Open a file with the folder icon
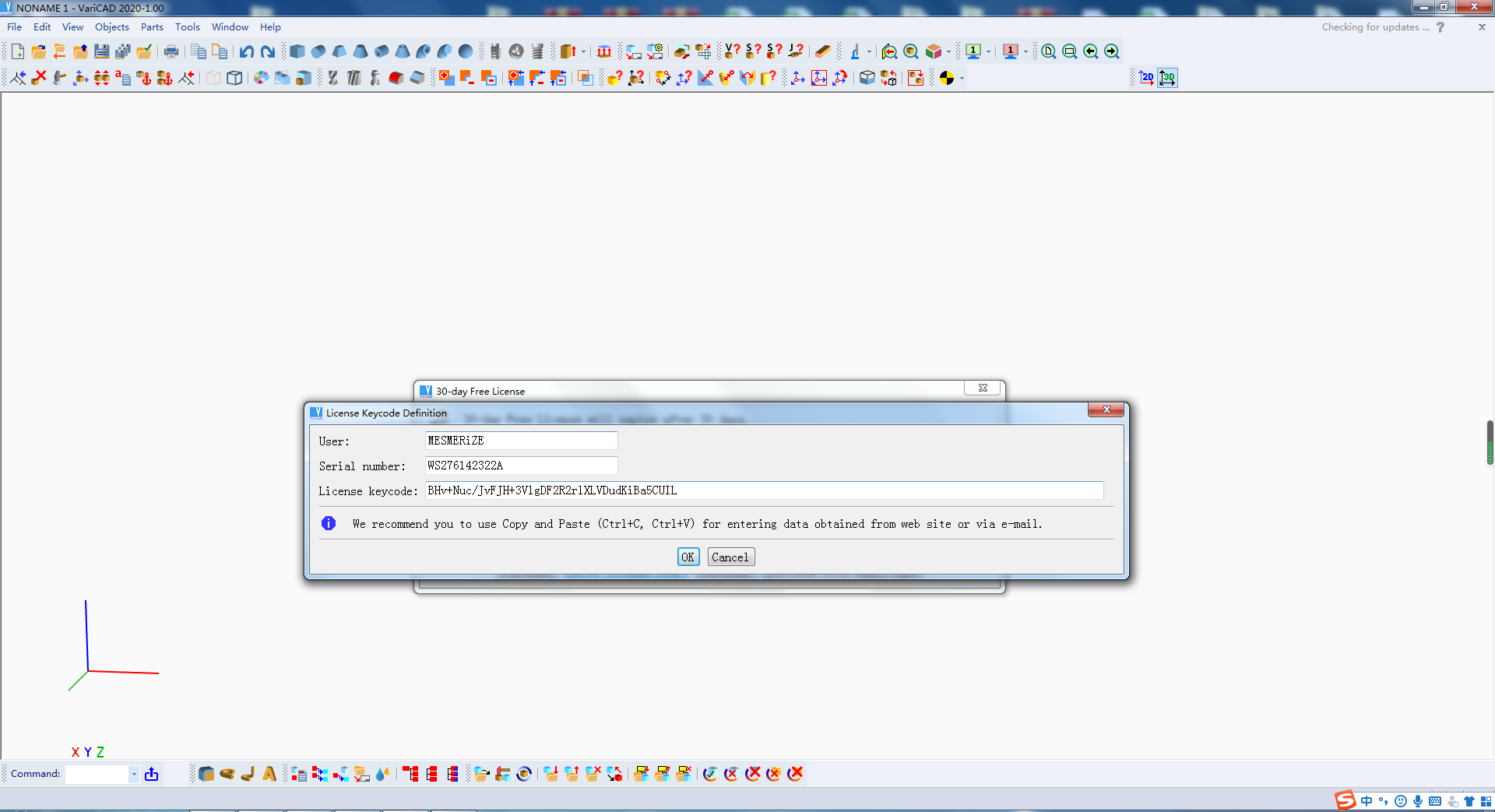The image size is (1495, 812). (39, 51)
